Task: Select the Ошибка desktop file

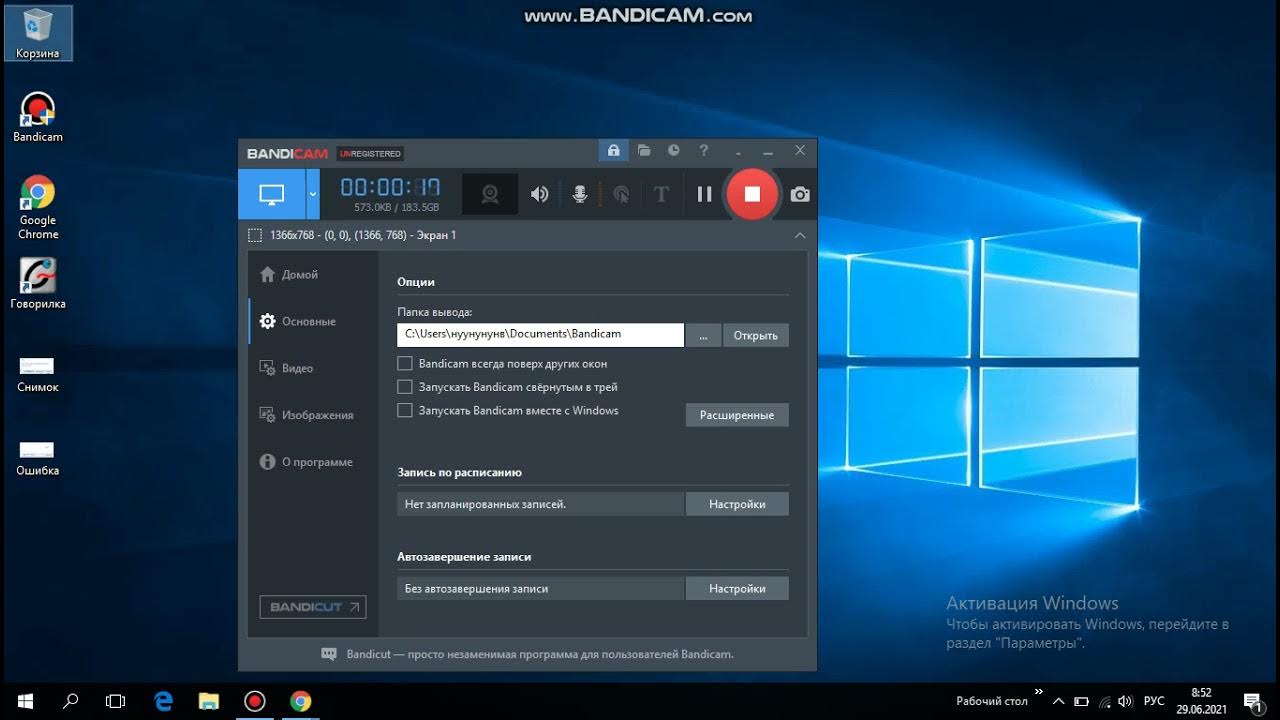Action: (x=38, y=458)
